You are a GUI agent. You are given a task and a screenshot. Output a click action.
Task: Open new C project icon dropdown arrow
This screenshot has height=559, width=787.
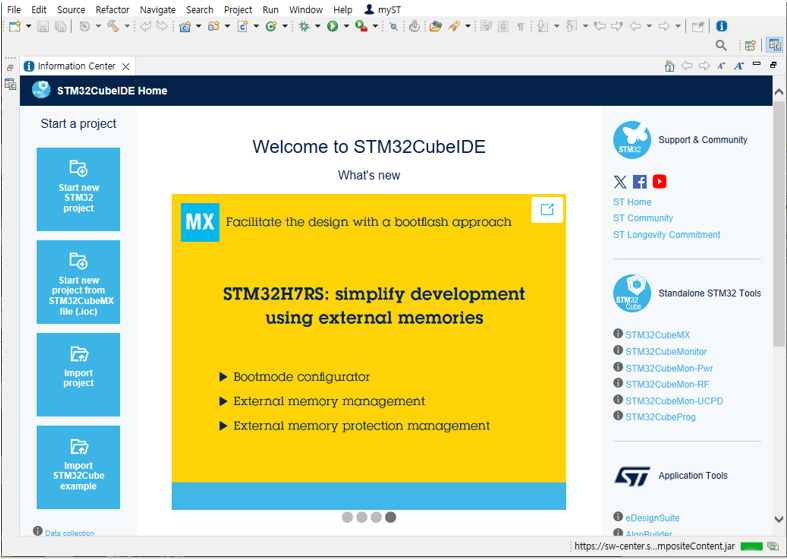pos(198,26)
